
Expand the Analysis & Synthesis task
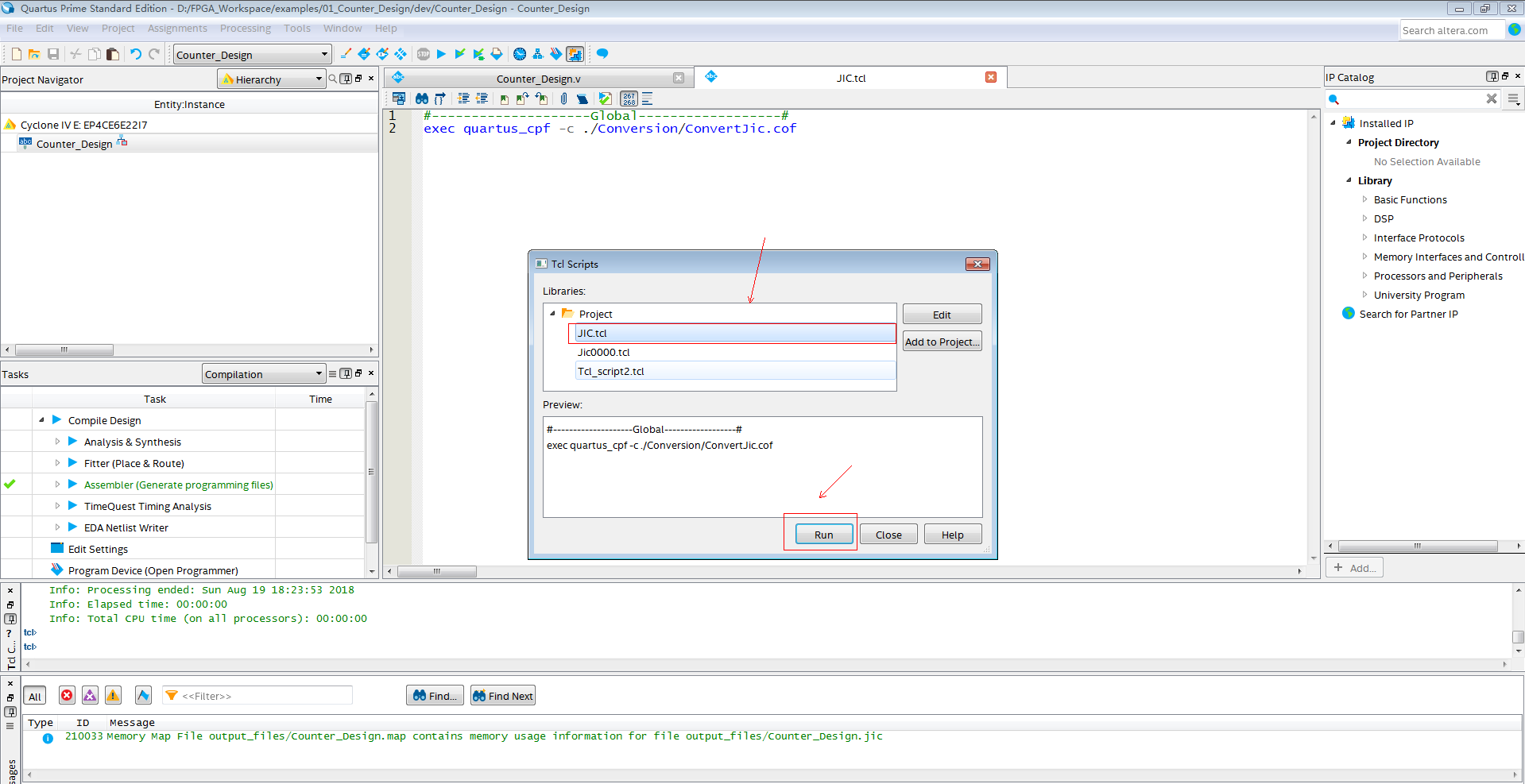pos(57,441)
